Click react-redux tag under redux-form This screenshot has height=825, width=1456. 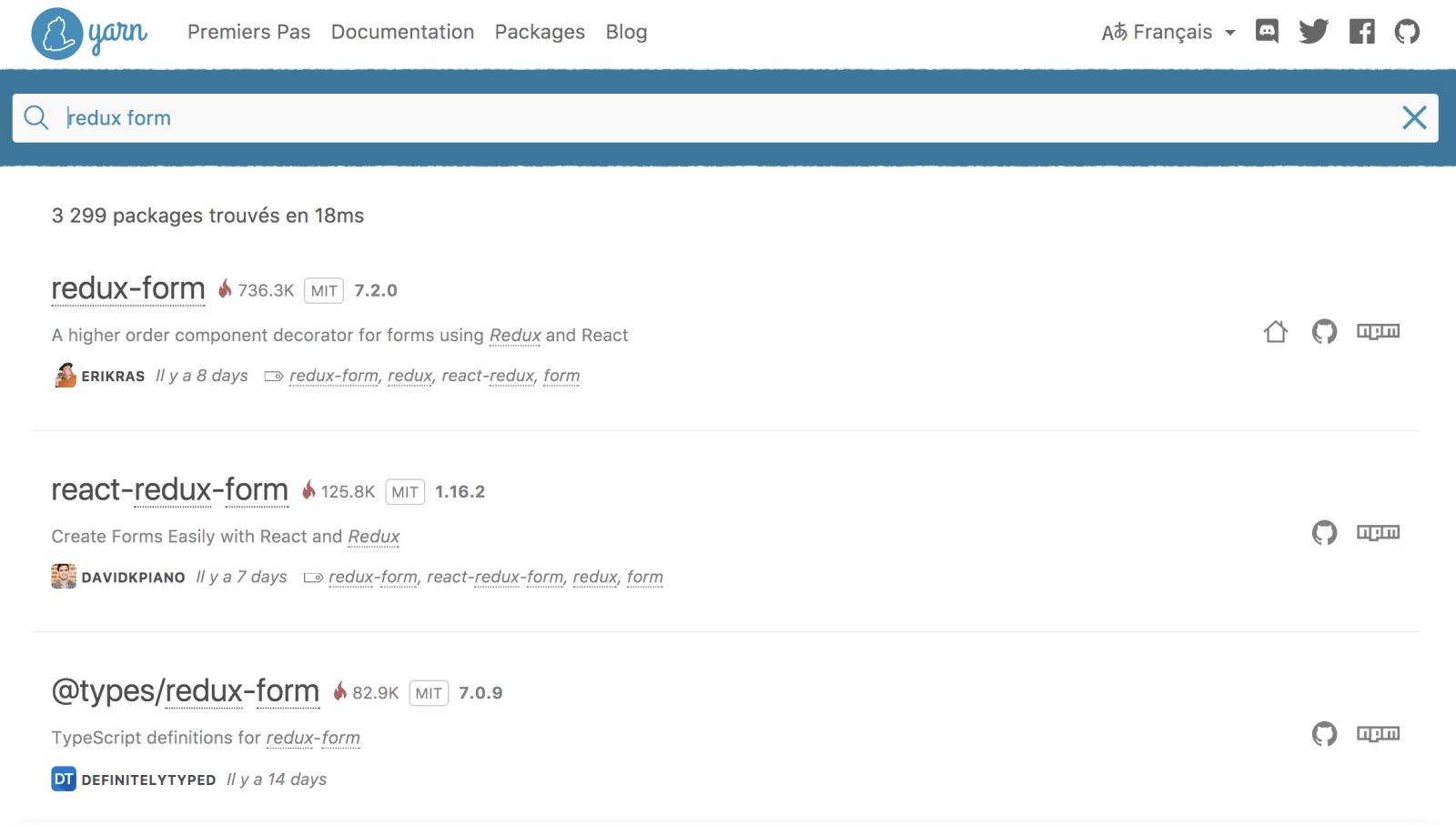pos(488,376)
